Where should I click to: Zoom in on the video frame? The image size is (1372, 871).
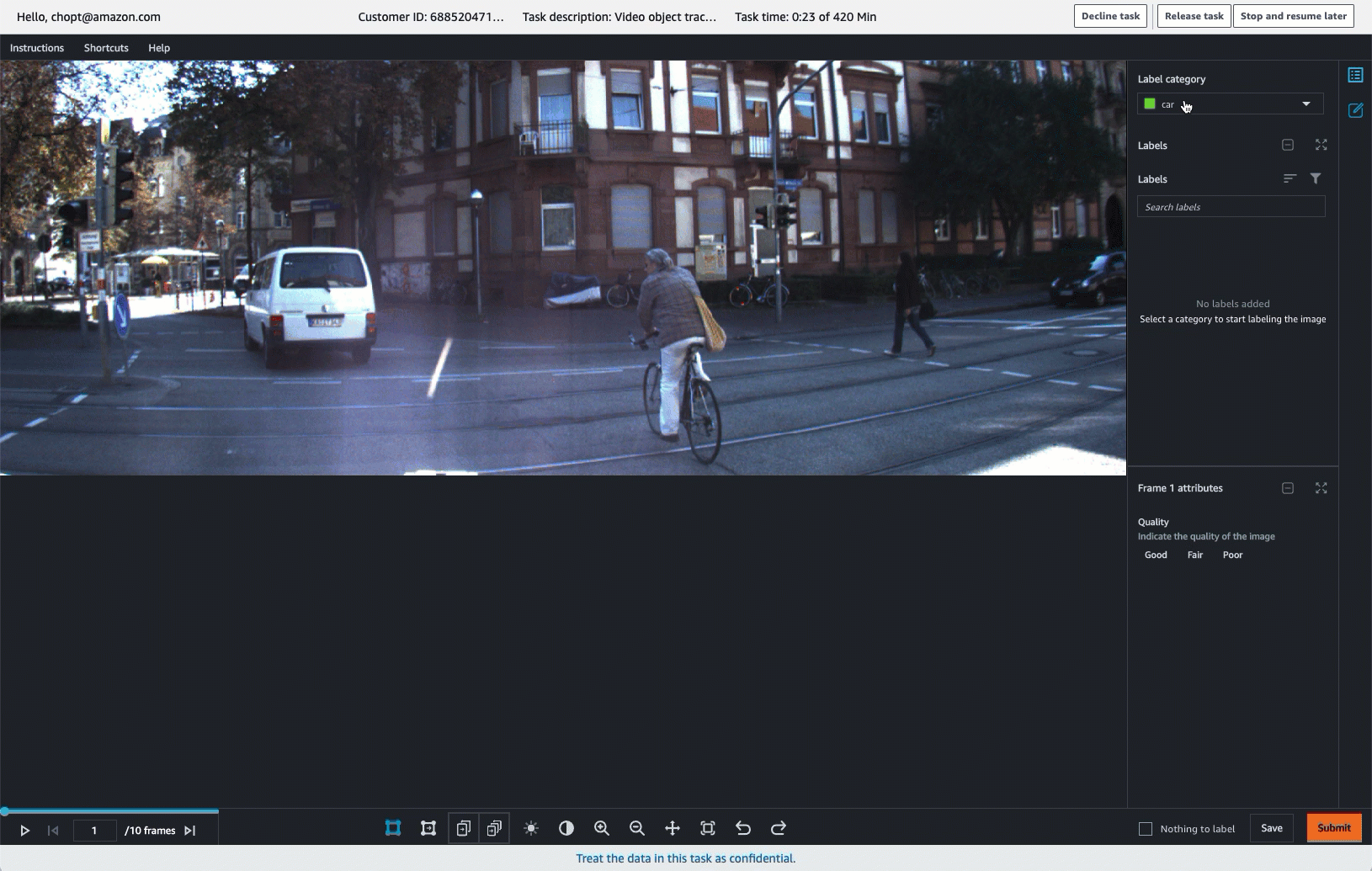[601, 828]
